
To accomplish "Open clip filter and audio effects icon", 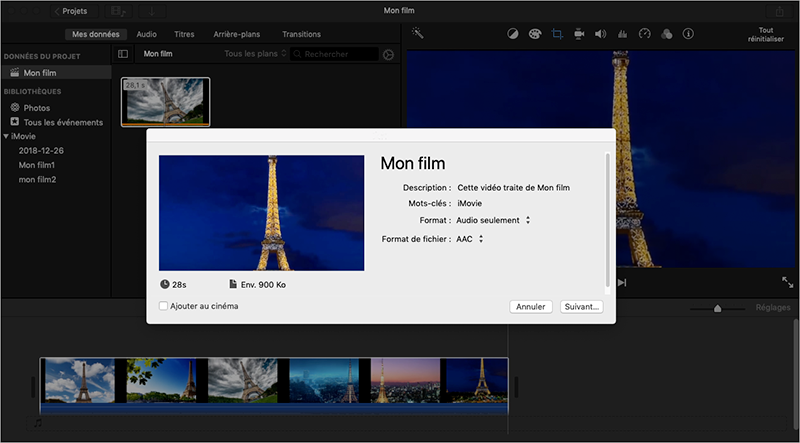I will [666, 34].
